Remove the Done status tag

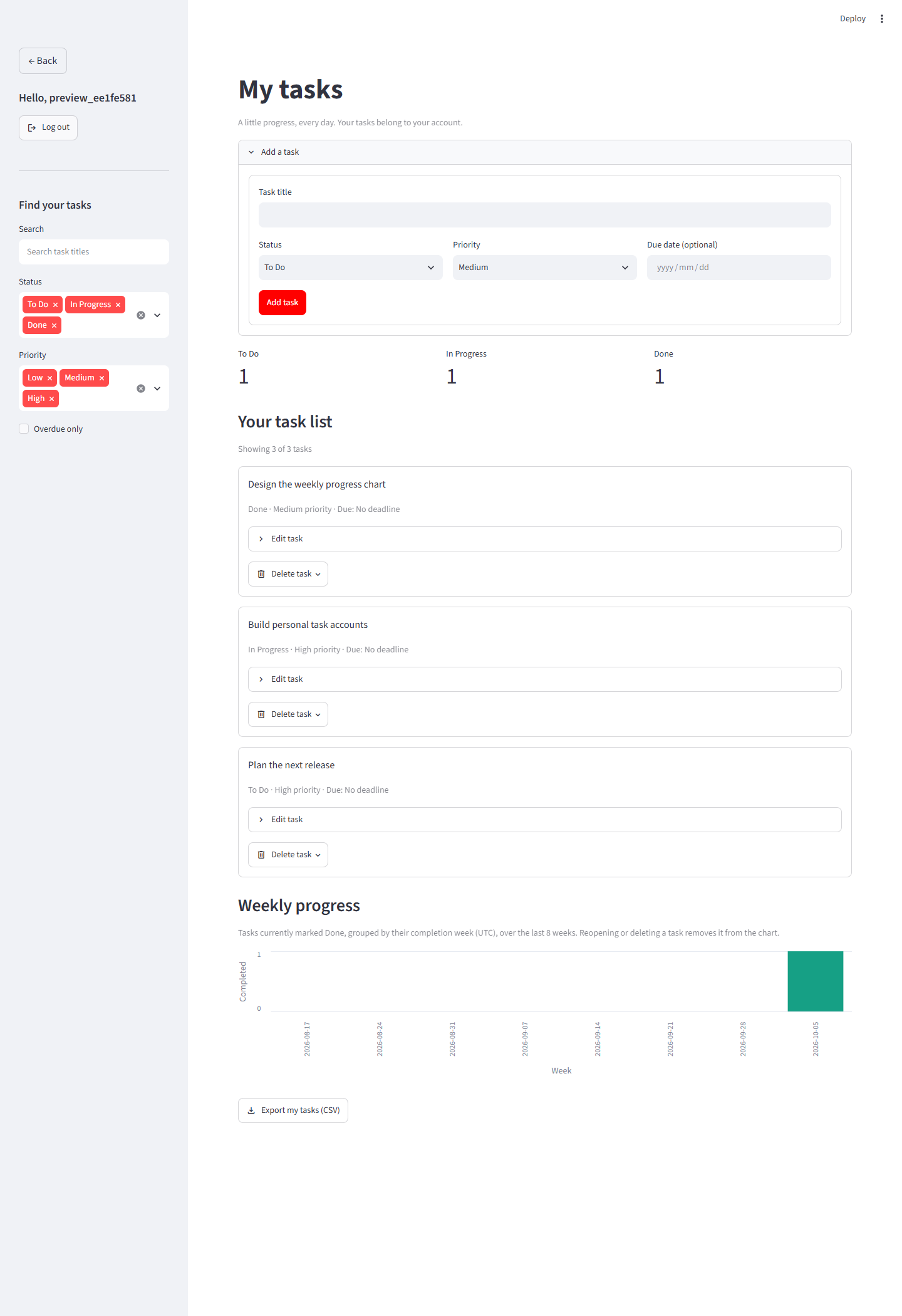[x=54, y=326]
